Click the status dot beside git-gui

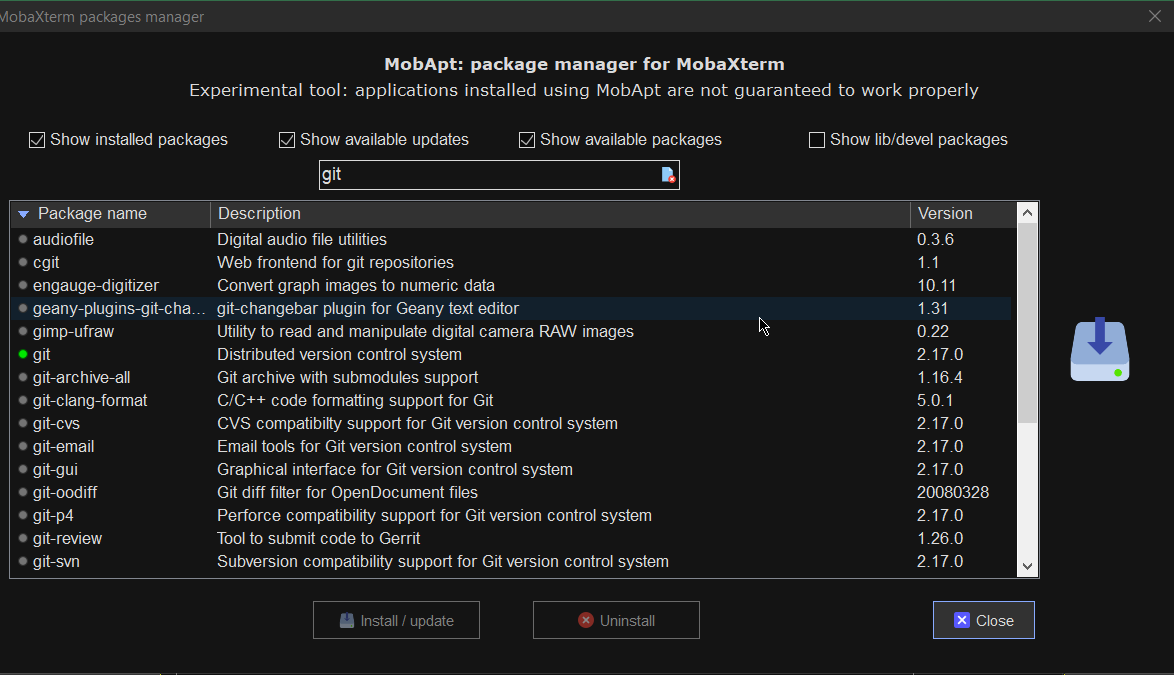(23, 470)
